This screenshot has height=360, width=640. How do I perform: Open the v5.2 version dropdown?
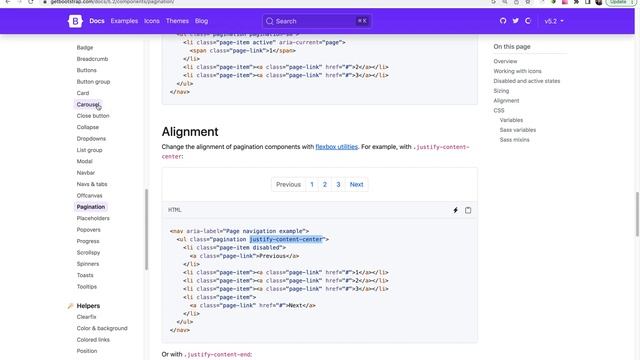tap(554, 21)
